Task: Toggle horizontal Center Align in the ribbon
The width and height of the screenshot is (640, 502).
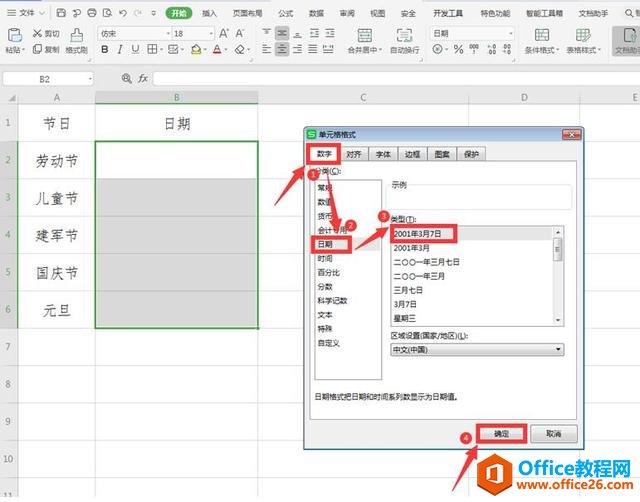Action: click(282, 49)
